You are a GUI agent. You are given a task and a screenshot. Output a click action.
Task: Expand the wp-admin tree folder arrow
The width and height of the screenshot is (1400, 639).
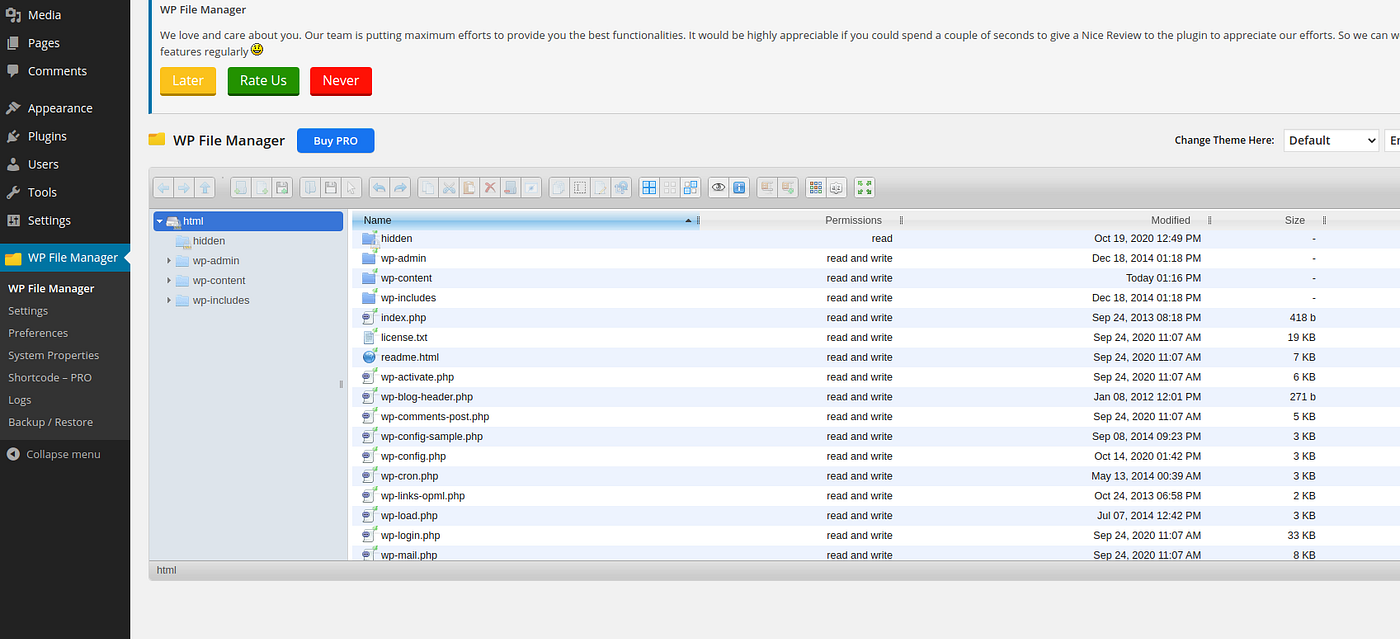(x=169, y=261)
